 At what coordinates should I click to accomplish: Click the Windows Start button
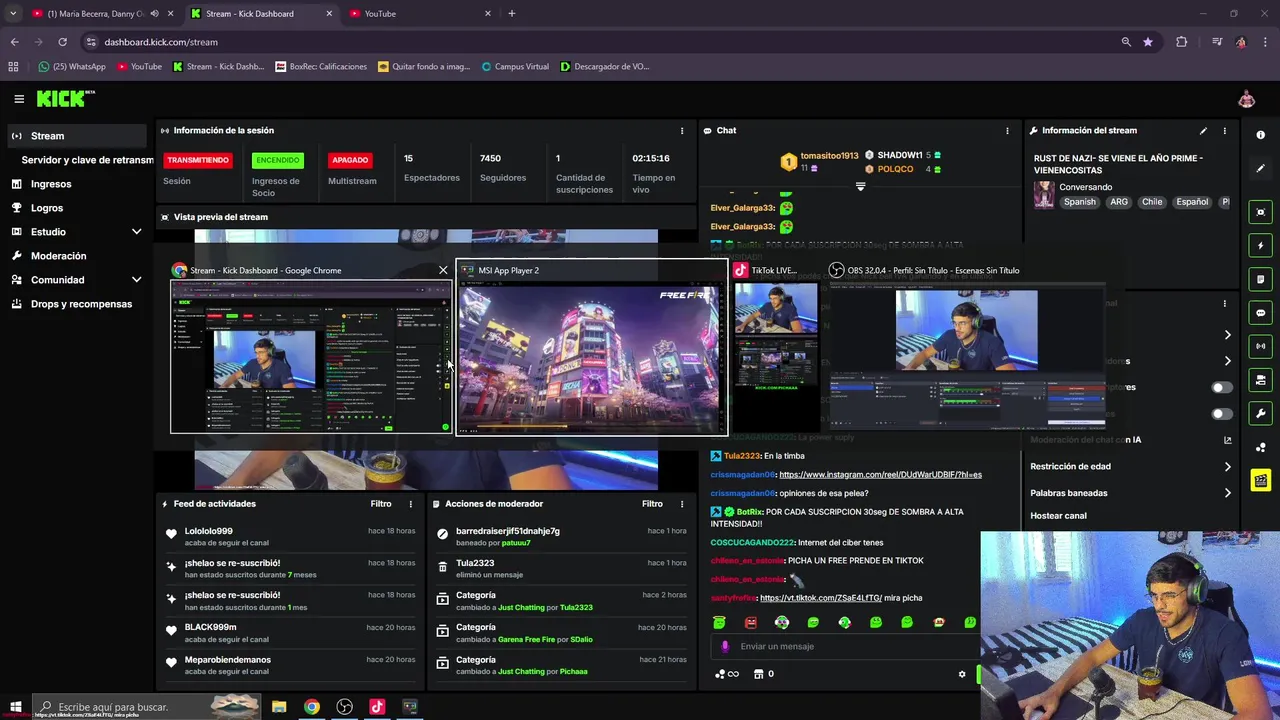point(15,707)
